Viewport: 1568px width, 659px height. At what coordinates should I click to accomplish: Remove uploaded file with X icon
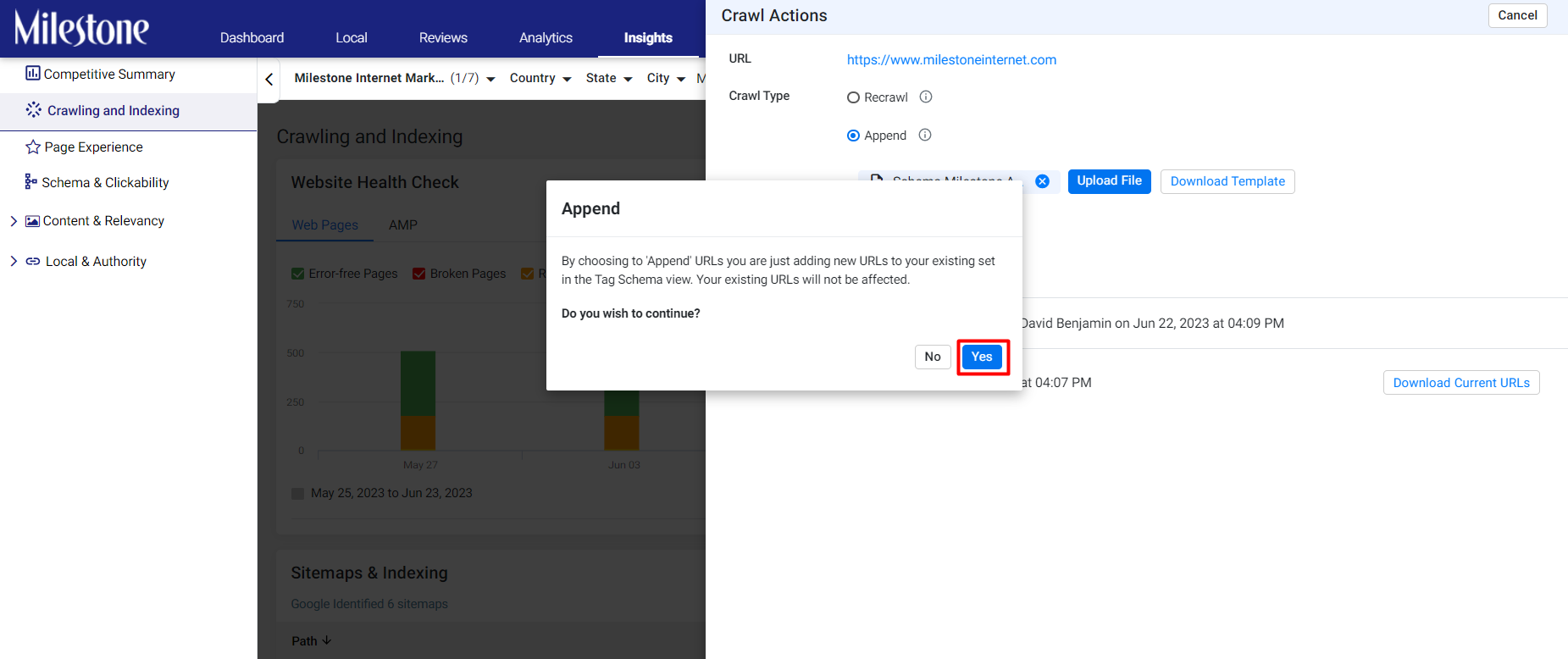coord(1043,181)
